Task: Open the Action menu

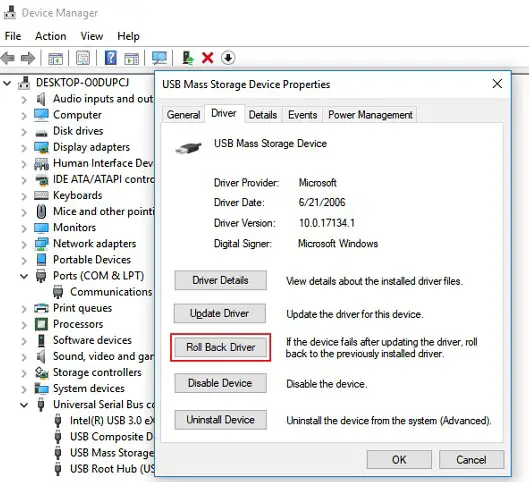Action: [51, 36]
